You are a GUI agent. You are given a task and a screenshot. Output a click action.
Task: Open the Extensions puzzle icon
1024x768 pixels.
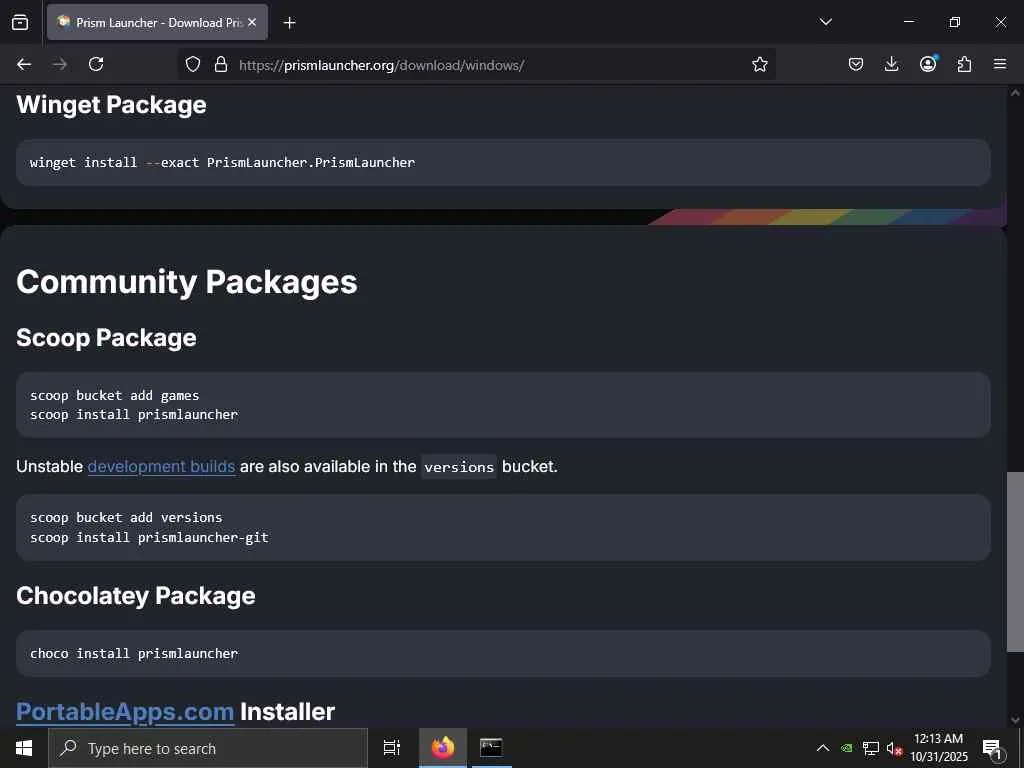point(964,64)
